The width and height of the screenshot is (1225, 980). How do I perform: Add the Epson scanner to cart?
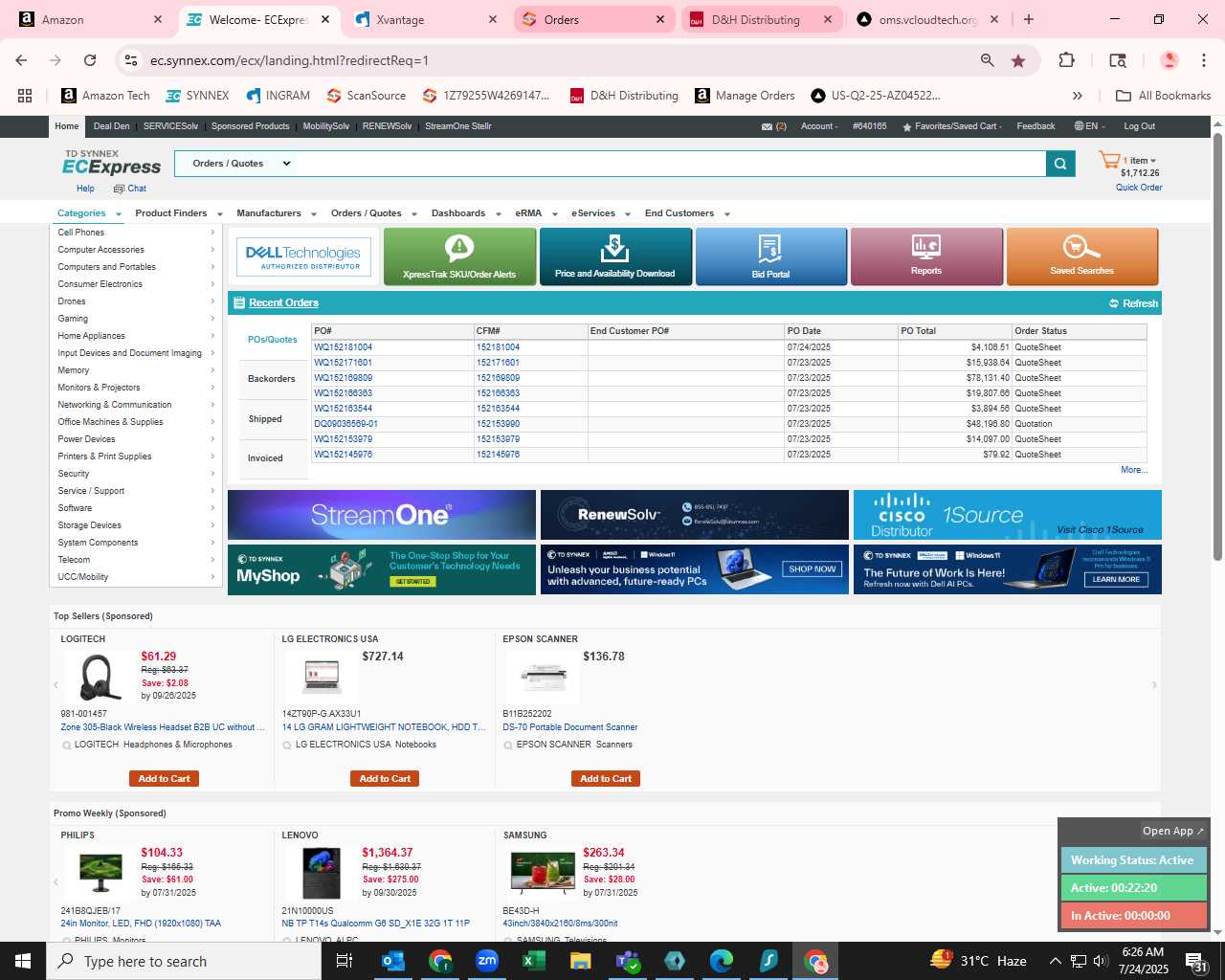coord(606,779)
